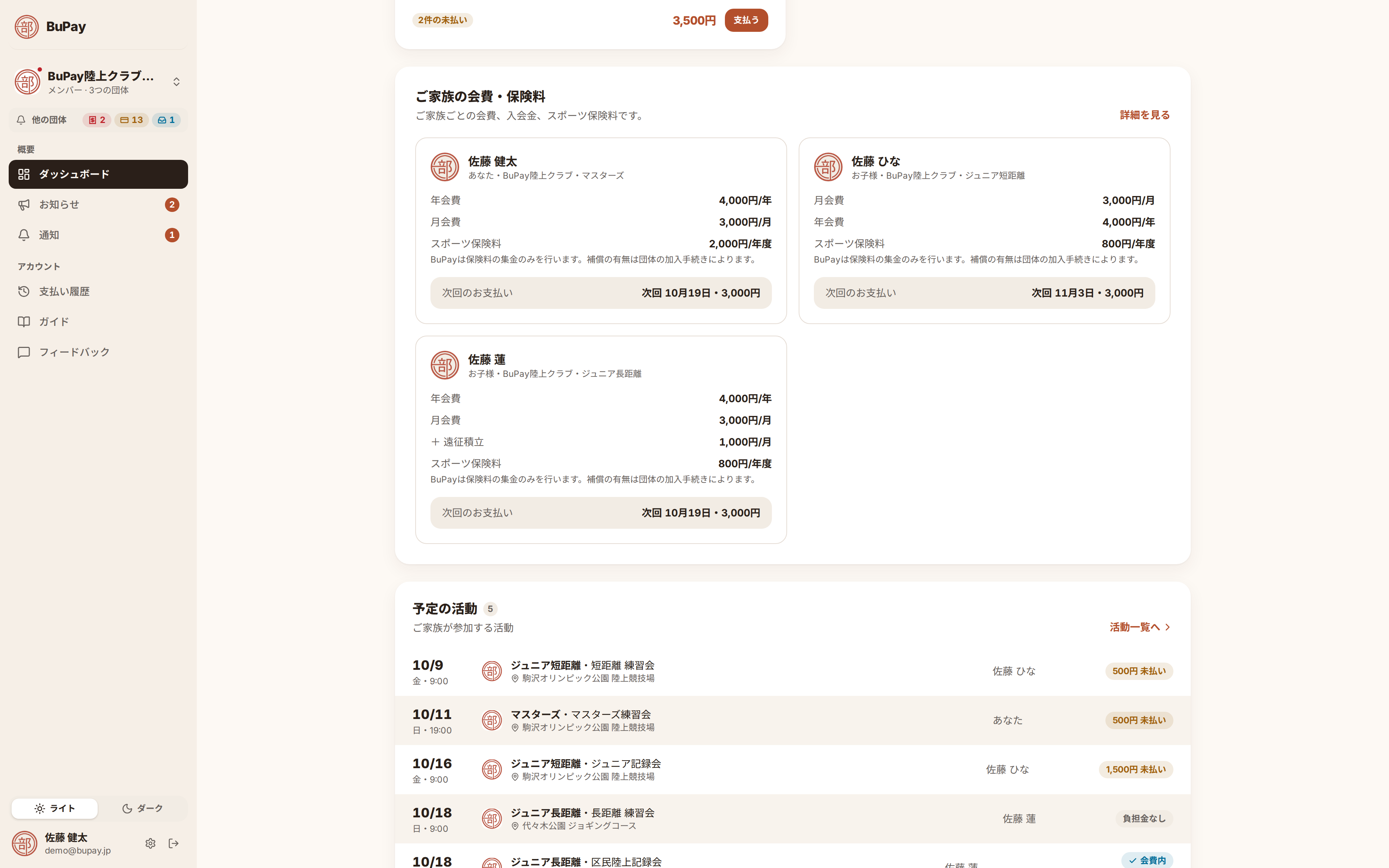This screenshot has width=1389, height=868.
Task: Click the 500円 未払い badge for 10/9 activity
Action: tap(1139, 671)
